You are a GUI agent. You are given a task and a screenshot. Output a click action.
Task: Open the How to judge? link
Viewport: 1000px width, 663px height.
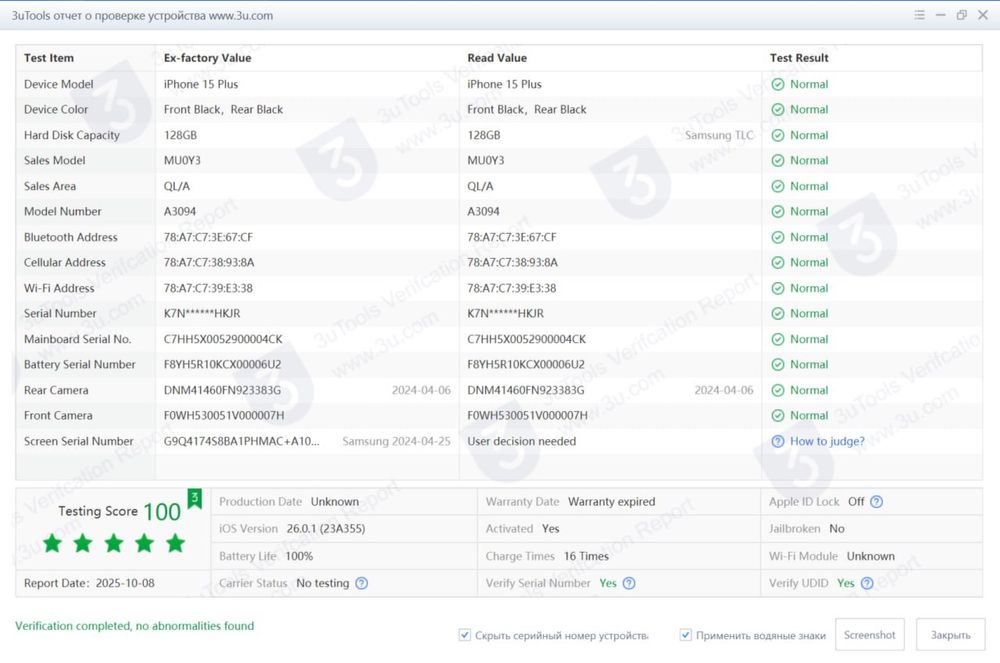827,441
